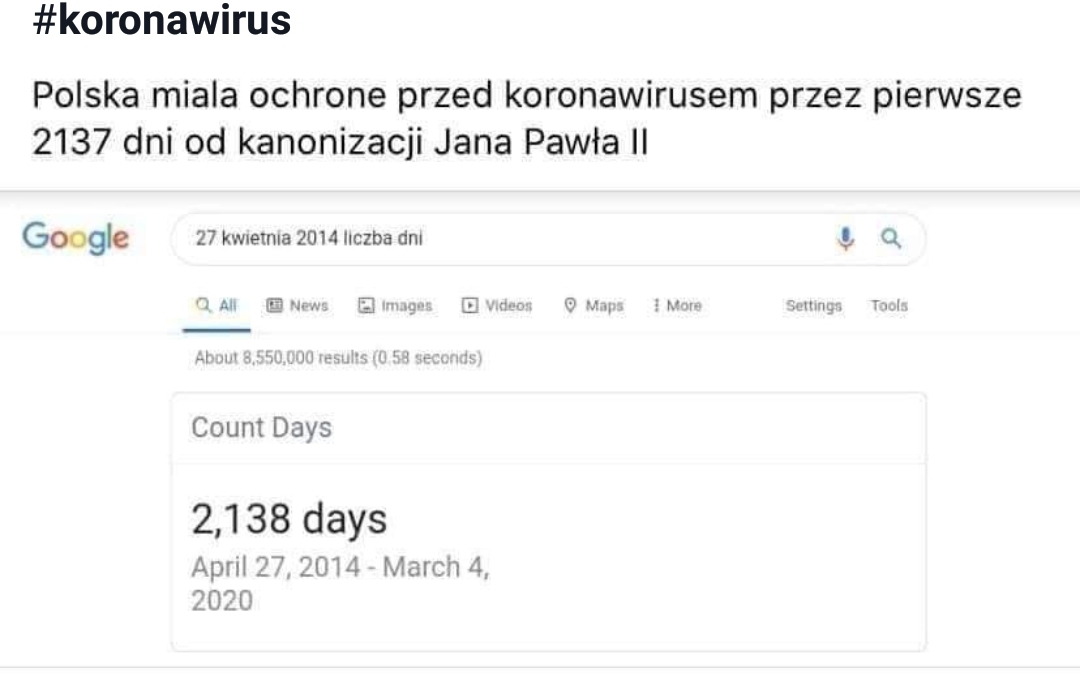Expand the More search categories menu

(x=677, y=306)
